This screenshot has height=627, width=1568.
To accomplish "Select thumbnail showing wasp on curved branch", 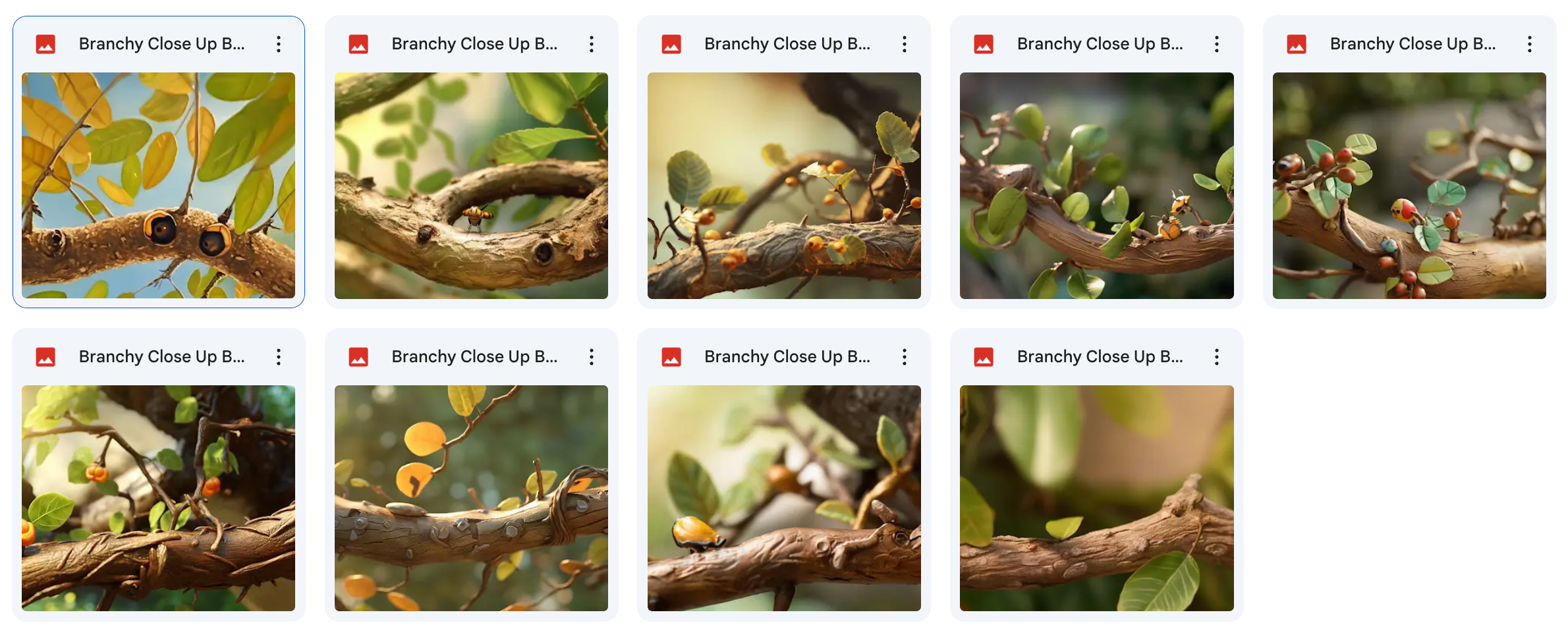I will point(471,186).
